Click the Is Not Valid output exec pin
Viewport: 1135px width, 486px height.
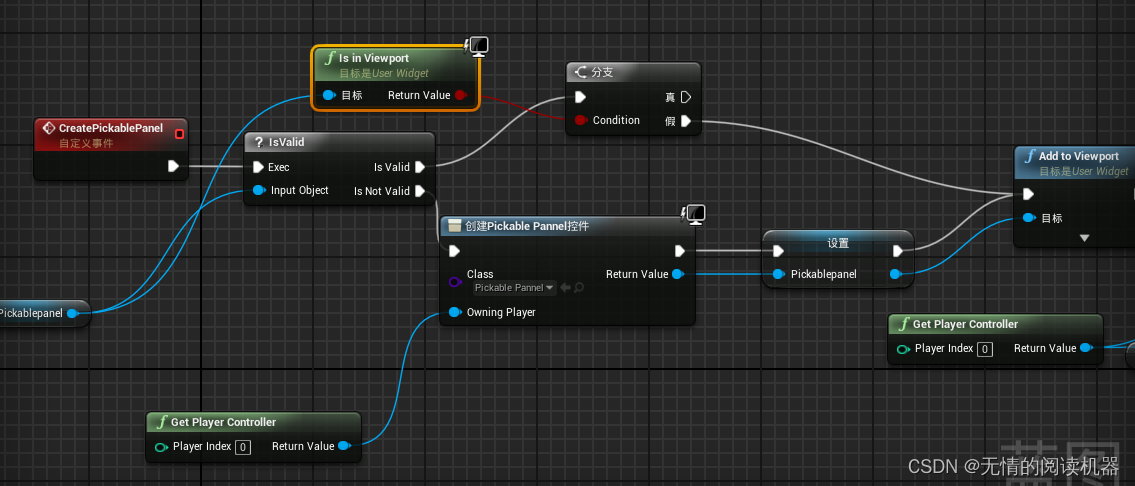tap(421, 191)
